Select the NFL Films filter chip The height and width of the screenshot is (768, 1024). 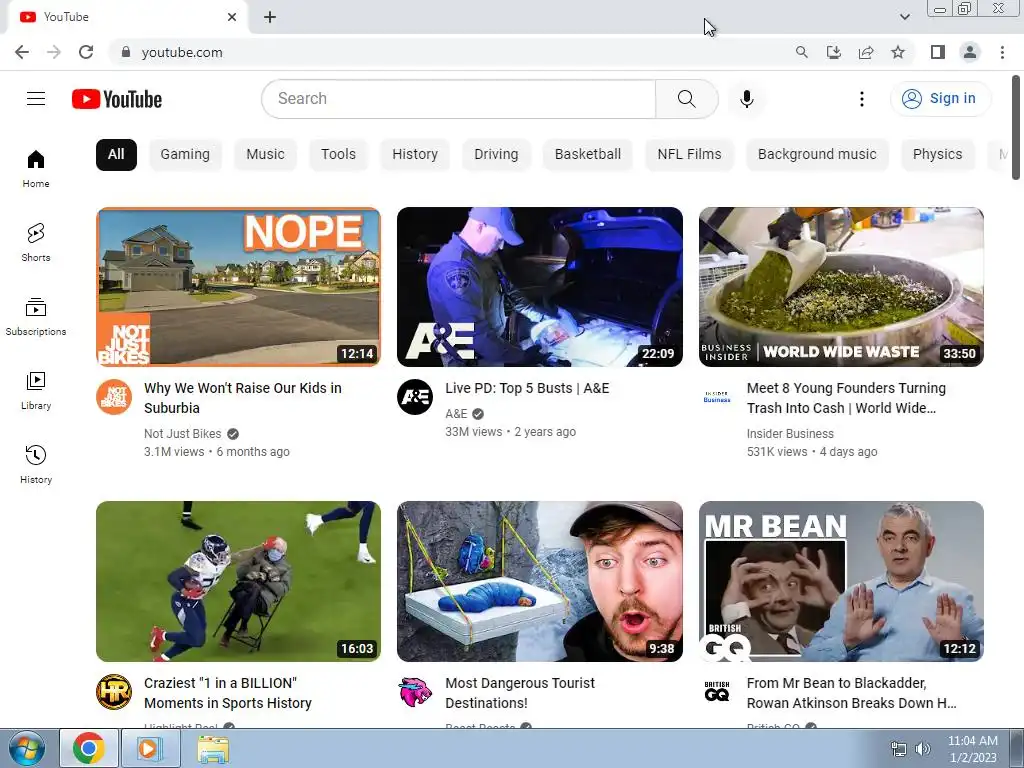coord(690,155)
